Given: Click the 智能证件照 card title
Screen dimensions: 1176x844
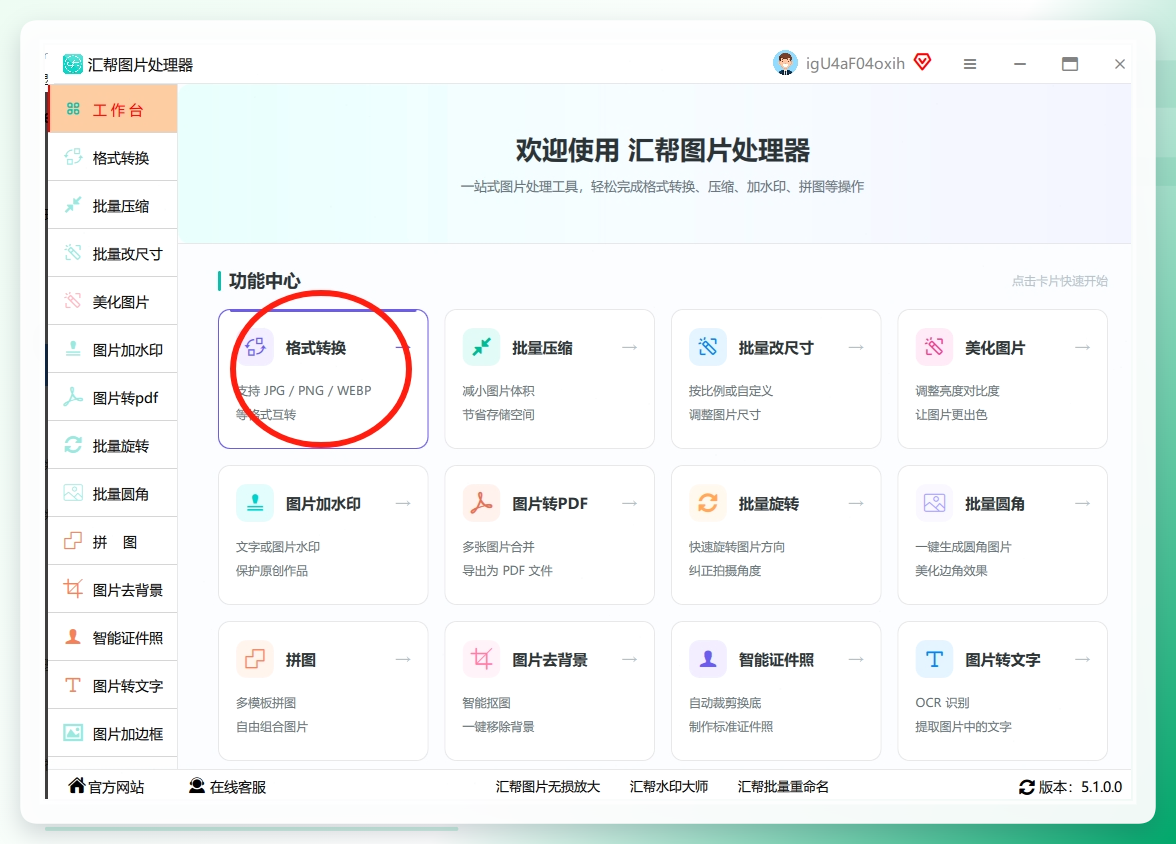Looking at the screenshot, I should [776, 660].
